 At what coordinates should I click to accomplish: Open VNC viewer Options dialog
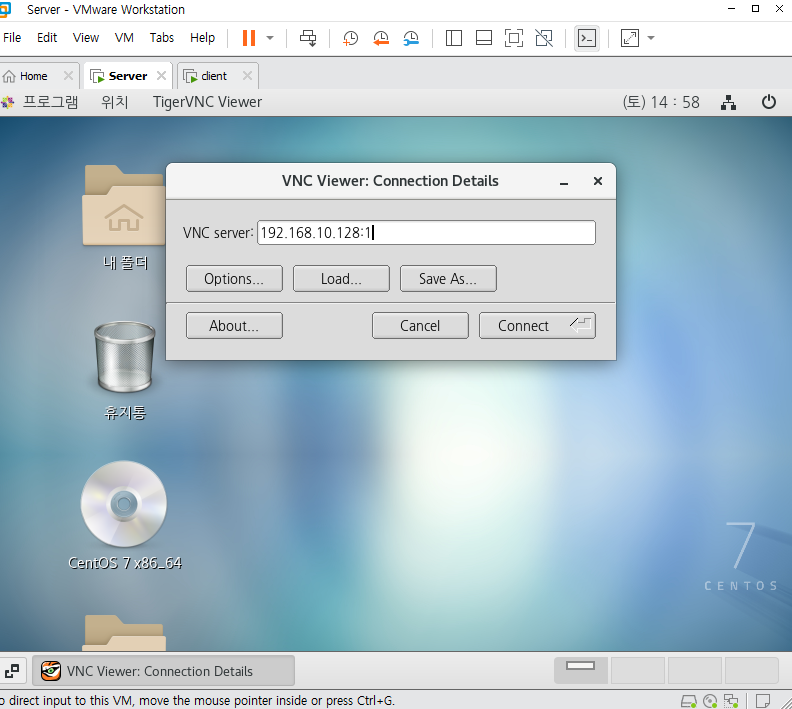pos(234,279)
